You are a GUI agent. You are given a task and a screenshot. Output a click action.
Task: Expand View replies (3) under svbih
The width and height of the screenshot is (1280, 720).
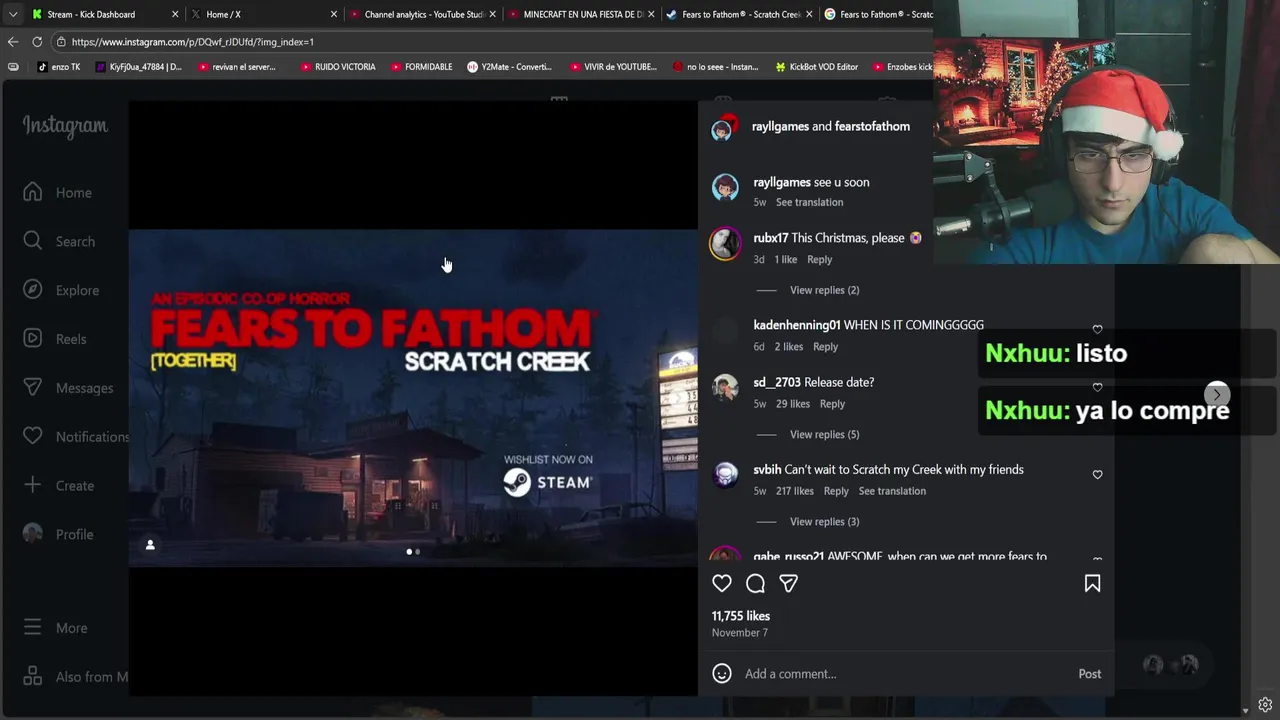[x=824, y=521]
